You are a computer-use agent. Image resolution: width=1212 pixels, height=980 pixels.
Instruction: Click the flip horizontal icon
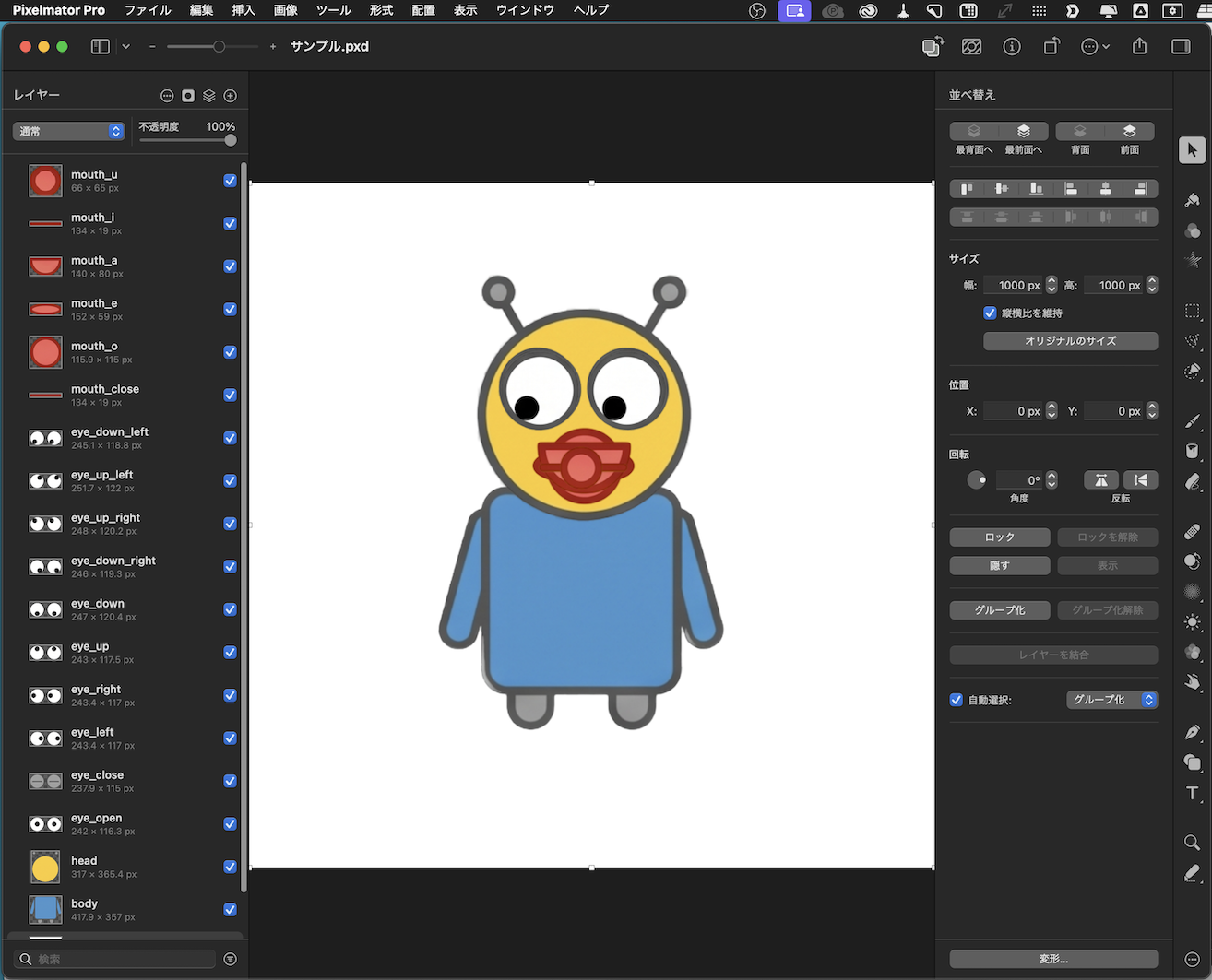[1100, 480]
